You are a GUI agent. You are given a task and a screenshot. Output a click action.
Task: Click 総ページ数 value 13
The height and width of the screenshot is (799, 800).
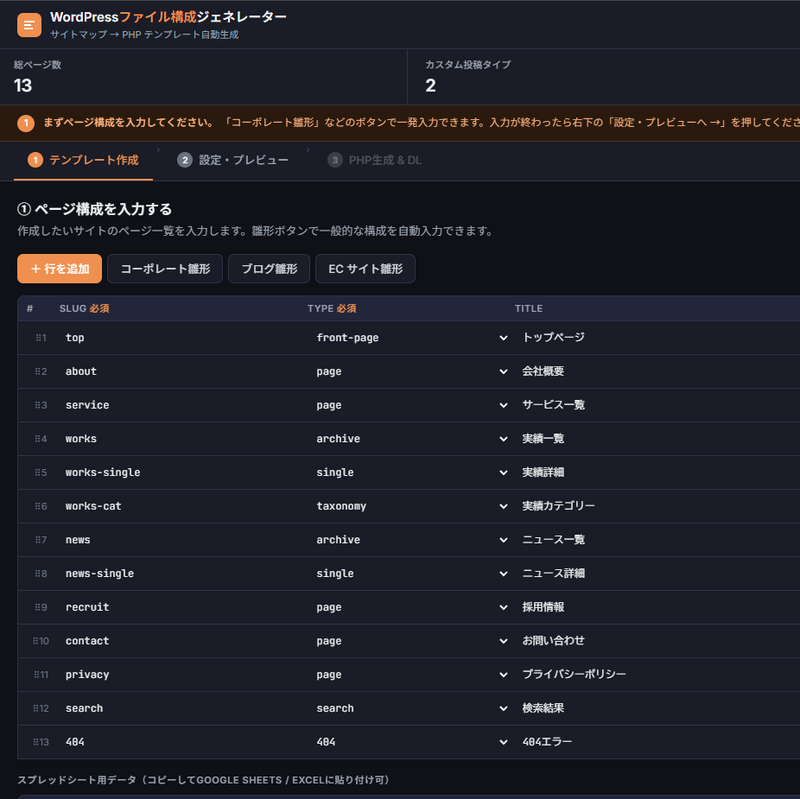click(x=23, y=86)
